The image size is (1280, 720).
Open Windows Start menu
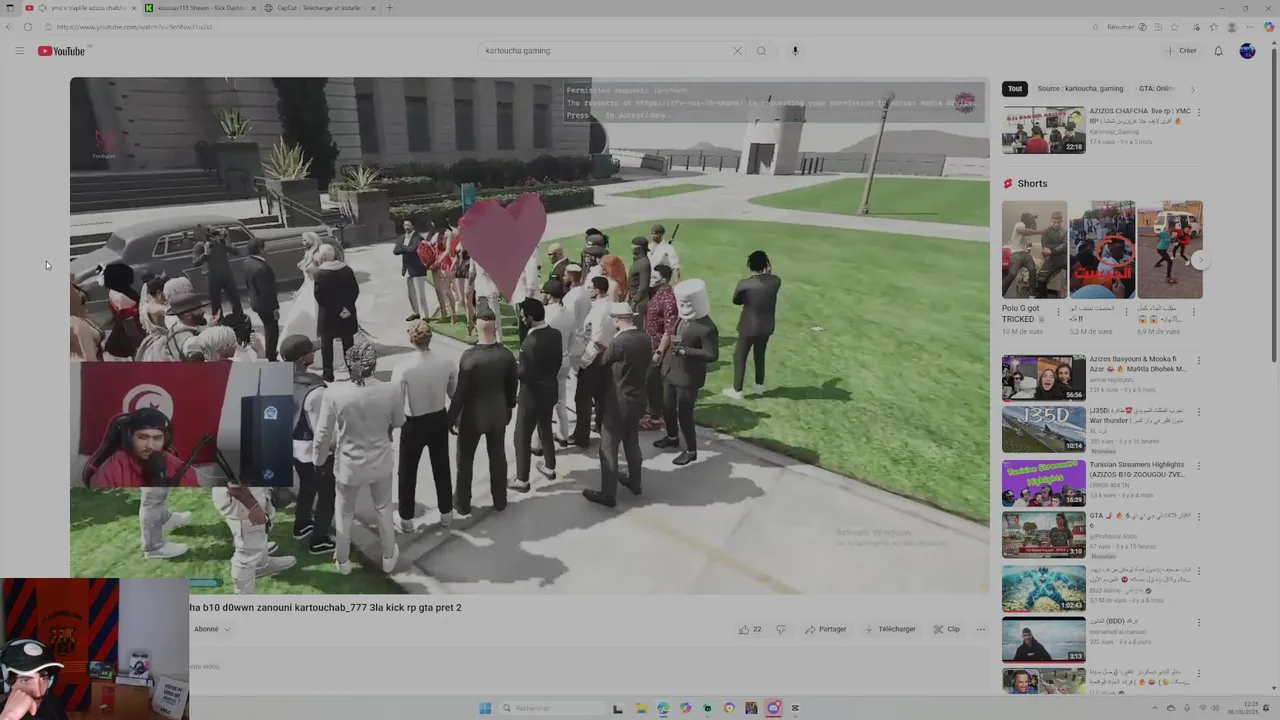485,708
